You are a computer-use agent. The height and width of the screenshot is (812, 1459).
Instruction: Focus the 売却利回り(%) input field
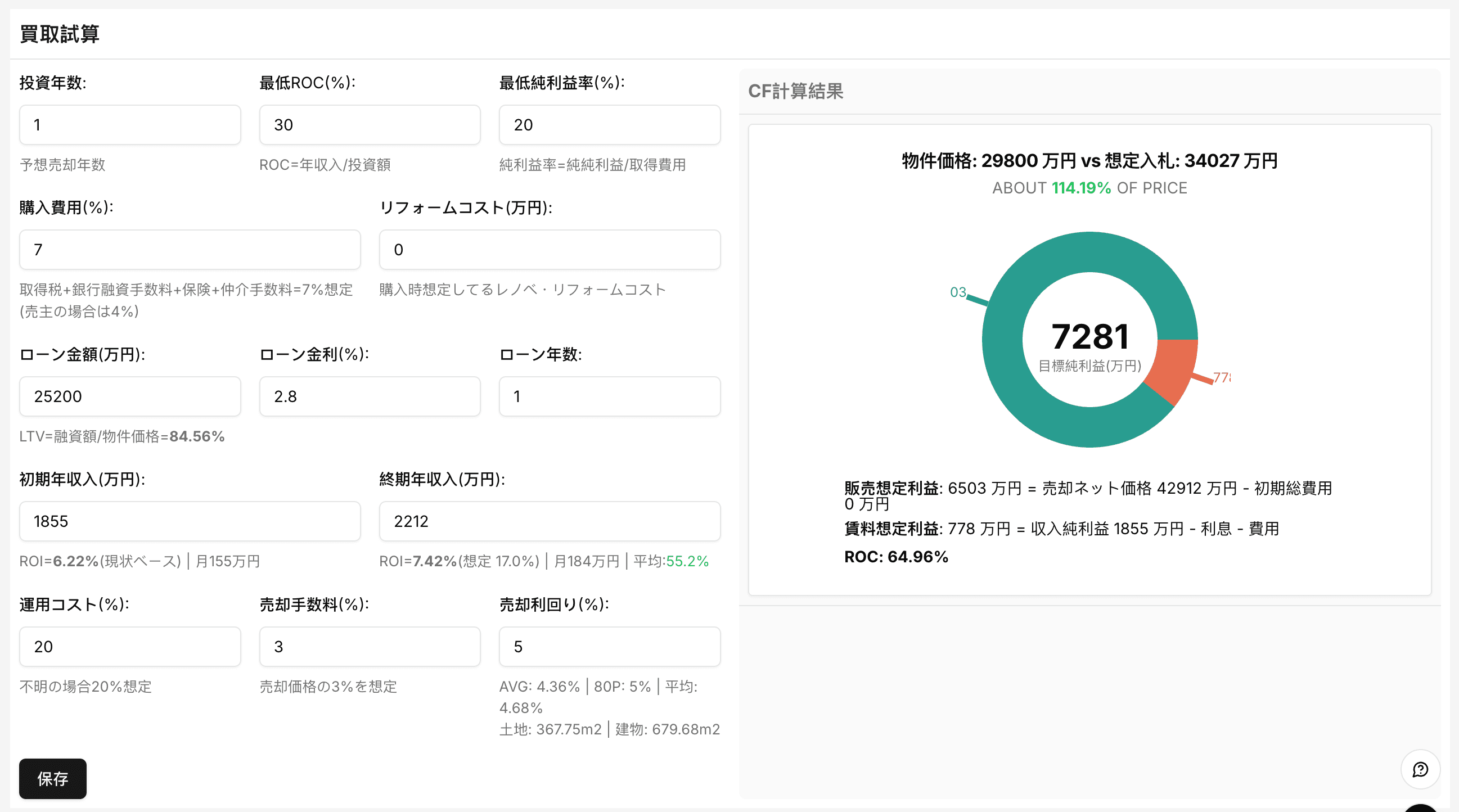pos(610,647)
